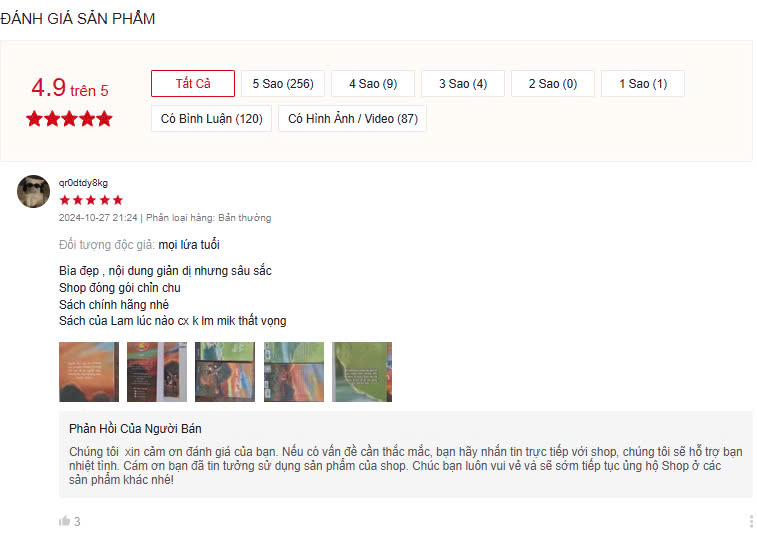Filter reviews by 5 Sao (256)
The width and height of the screenshot is (757, 538).
[x=283, y=84]
